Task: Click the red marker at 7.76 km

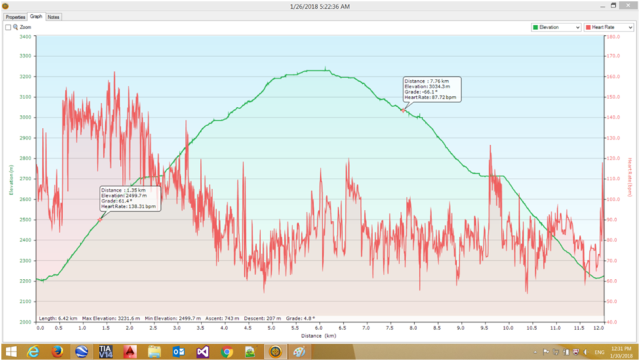Action: 403,111
